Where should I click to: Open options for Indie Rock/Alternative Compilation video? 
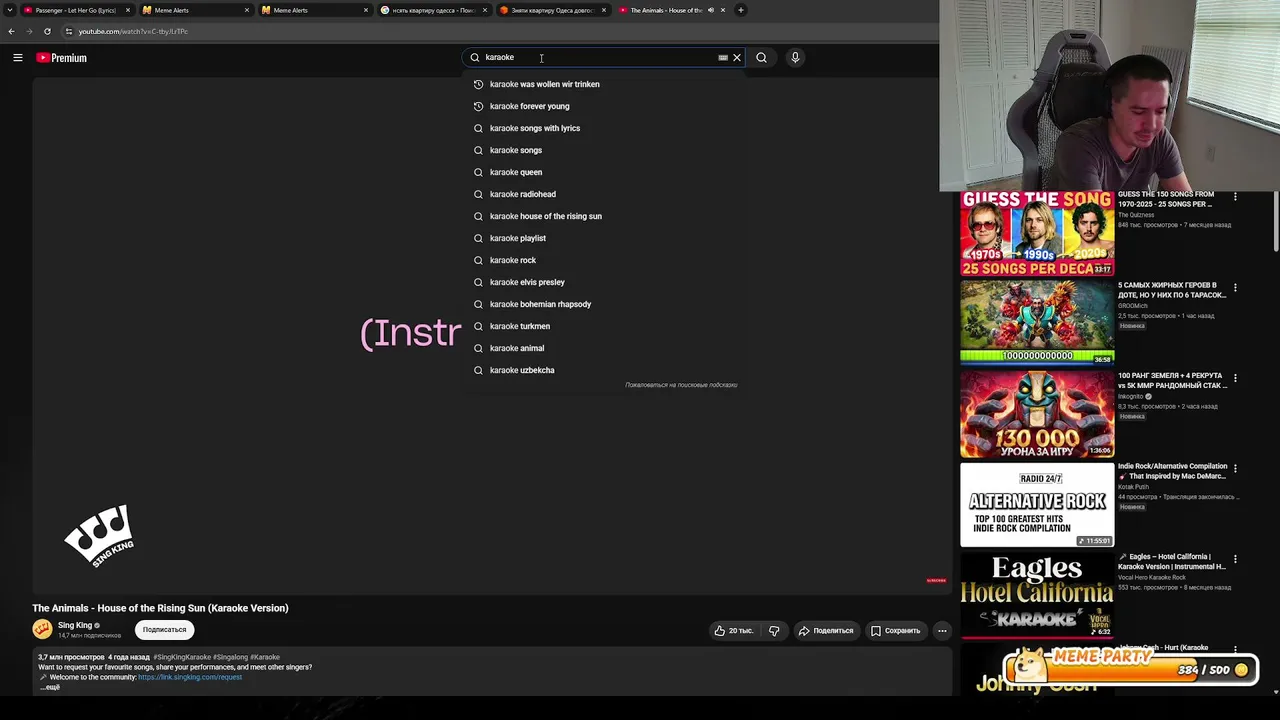pos(1235,469)
